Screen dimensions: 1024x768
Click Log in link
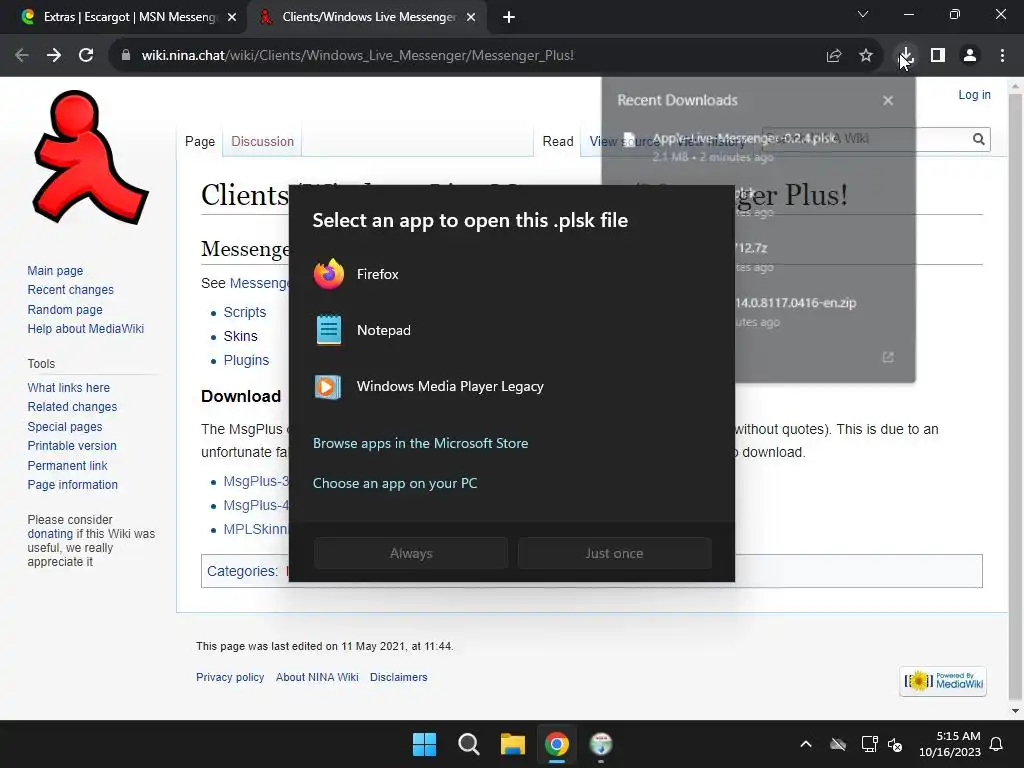click(974, 95)
